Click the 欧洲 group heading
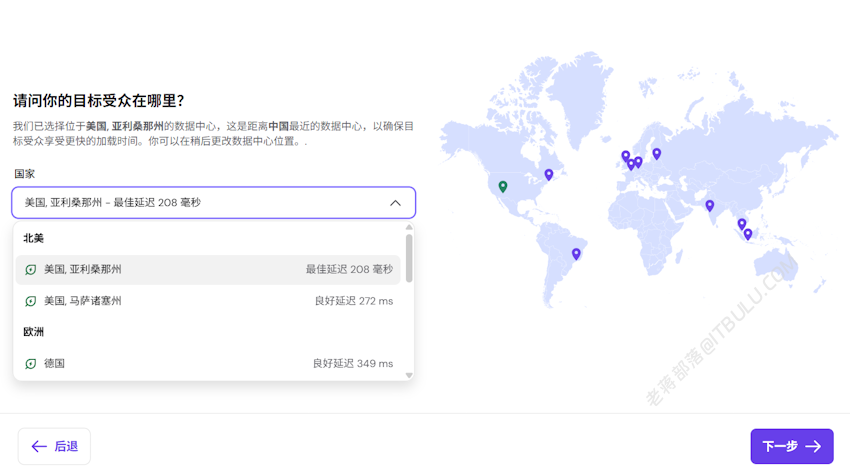The width and height of the screenshot is (850, 472). (33, 332)
